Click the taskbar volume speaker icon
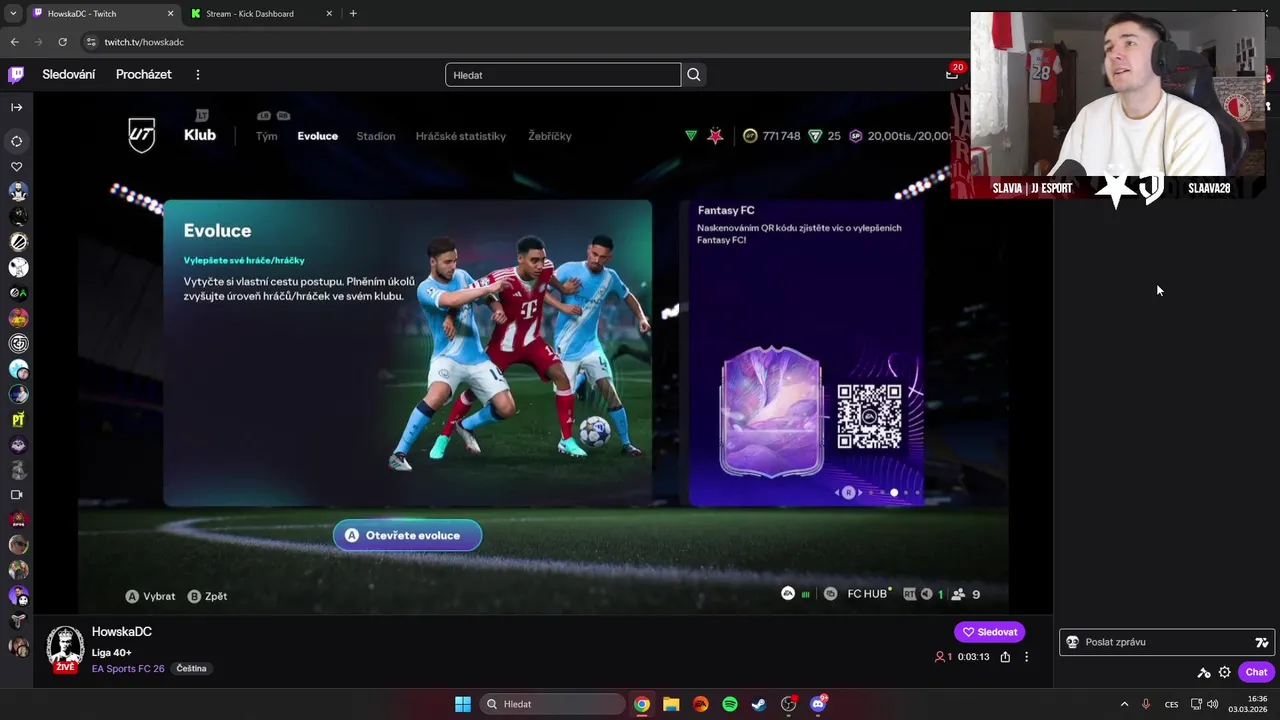Screen dimensions: 1280x720 1213,704
